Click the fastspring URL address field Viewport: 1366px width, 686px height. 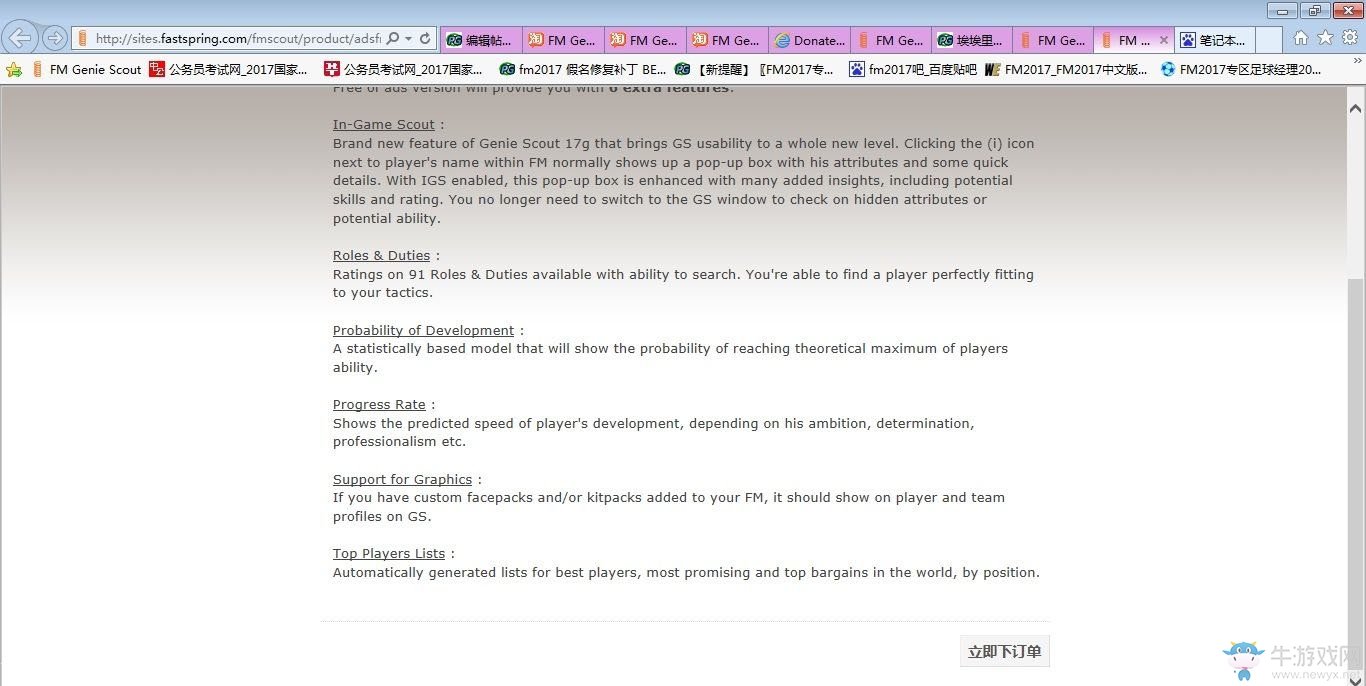click(238, 39)
